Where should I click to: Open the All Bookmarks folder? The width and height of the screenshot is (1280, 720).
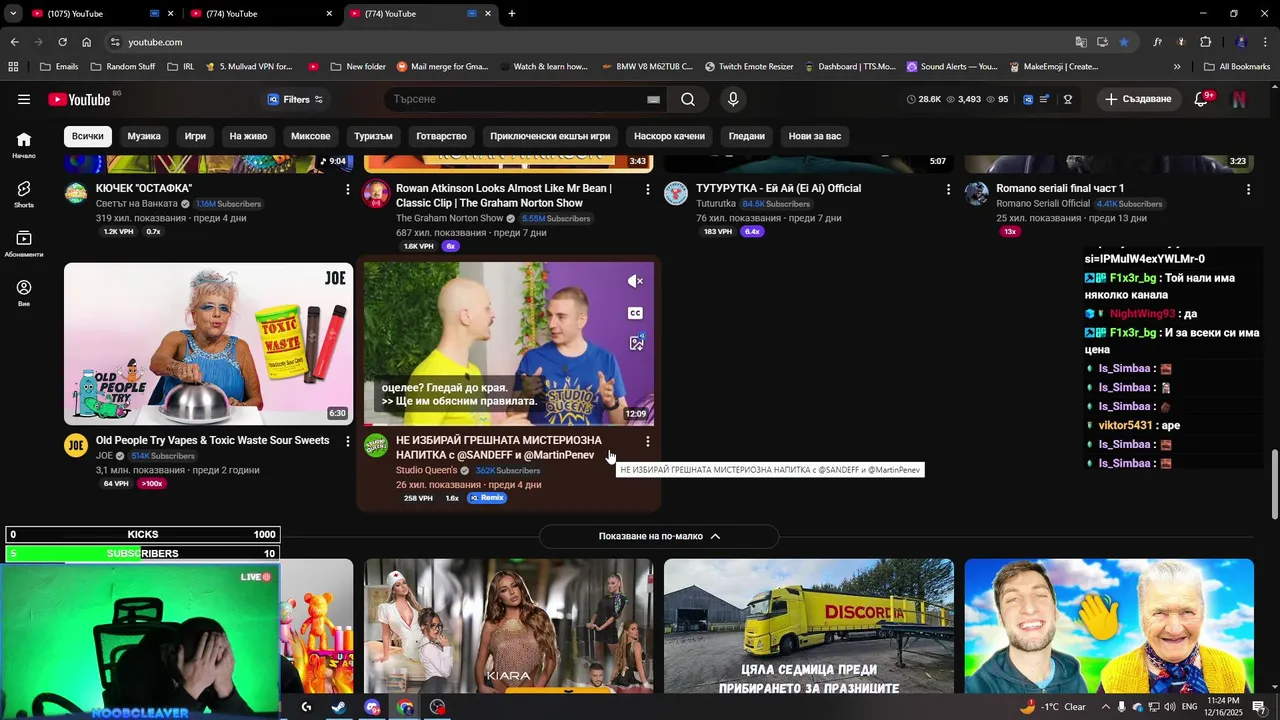[x=1237, y=67]
